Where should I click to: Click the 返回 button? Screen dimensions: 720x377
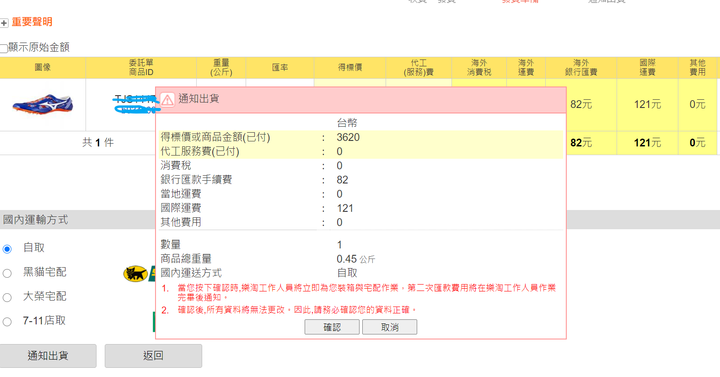coord(153,356)
